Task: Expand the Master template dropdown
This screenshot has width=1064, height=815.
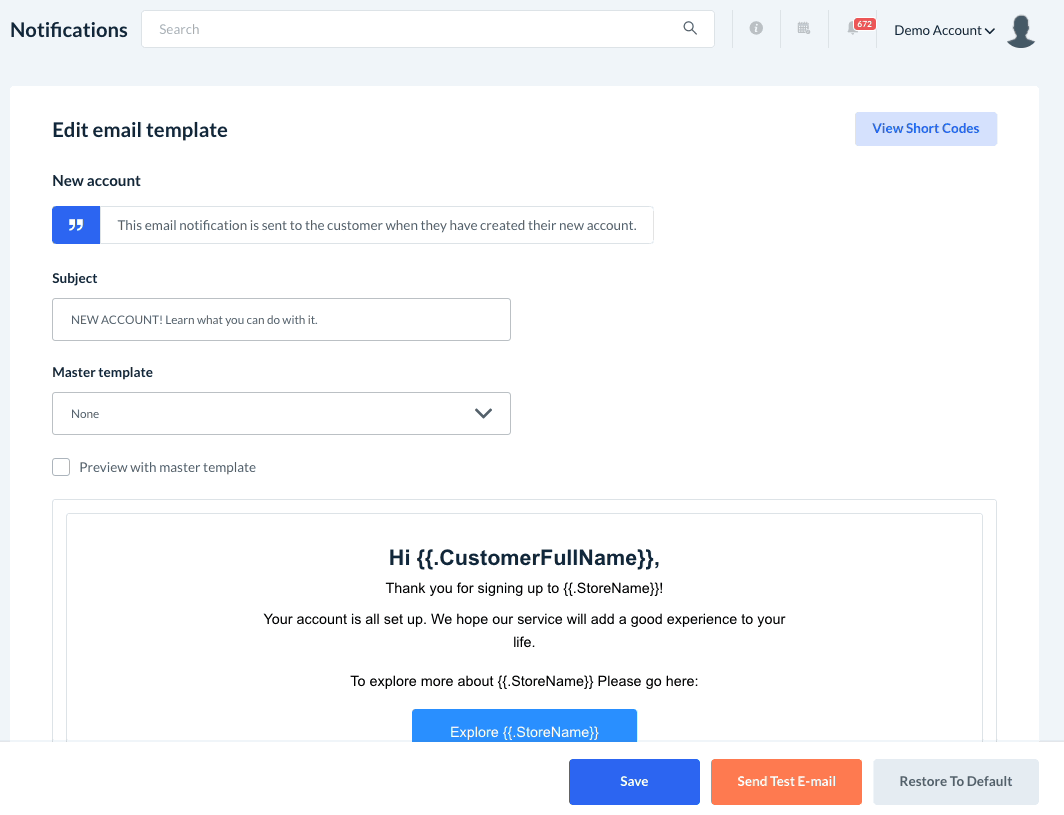Action: tap(281, 413)
